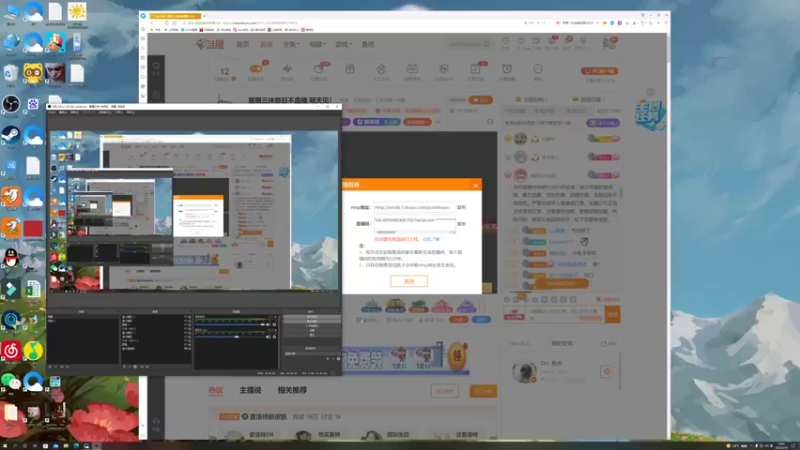Screen dimensions: 800x450
Task: Switch to the 相关推荐 tab
Action: 292,390
